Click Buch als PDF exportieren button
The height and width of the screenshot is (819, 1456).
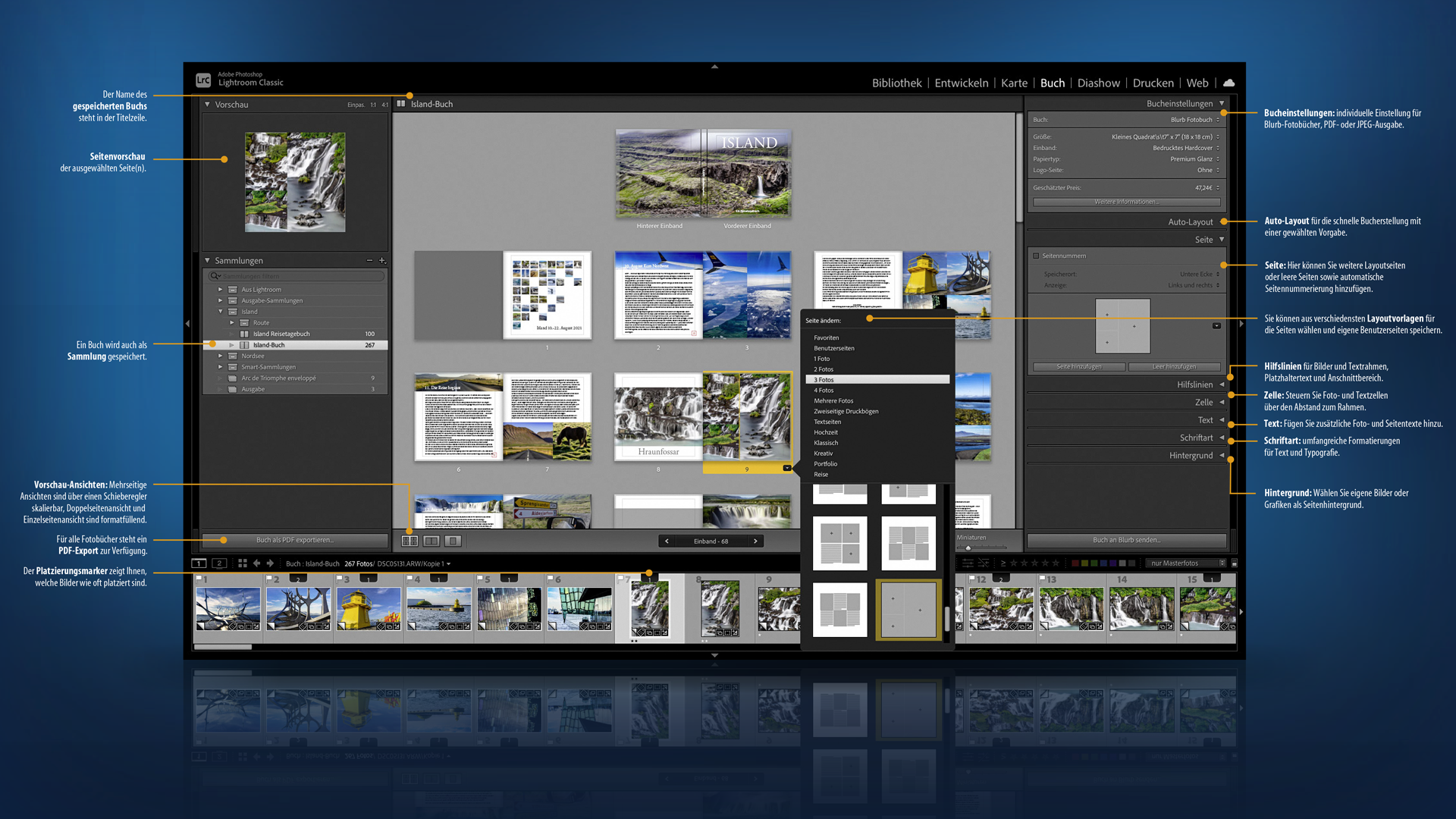pos(294,540)
